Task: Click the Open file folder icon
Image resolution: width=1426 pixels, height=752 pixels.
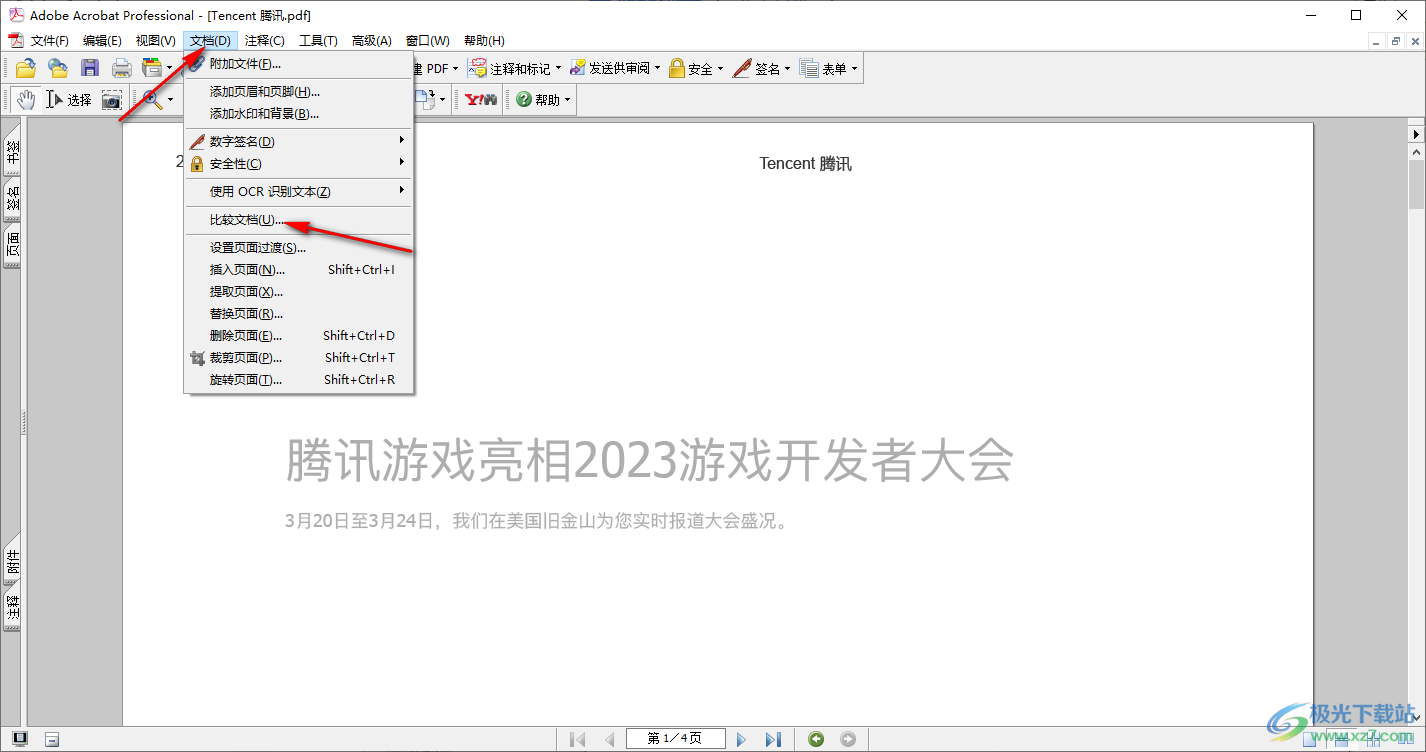Action: (x=25, y=68)
